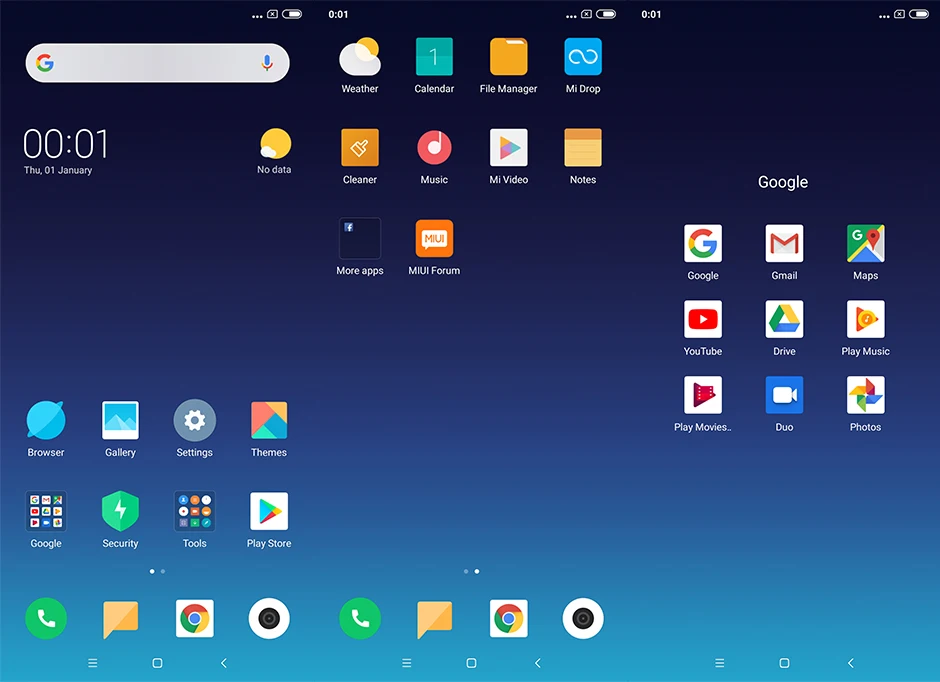
Task: Open Camera from first home screen dock
Action: tap(269, 618)
